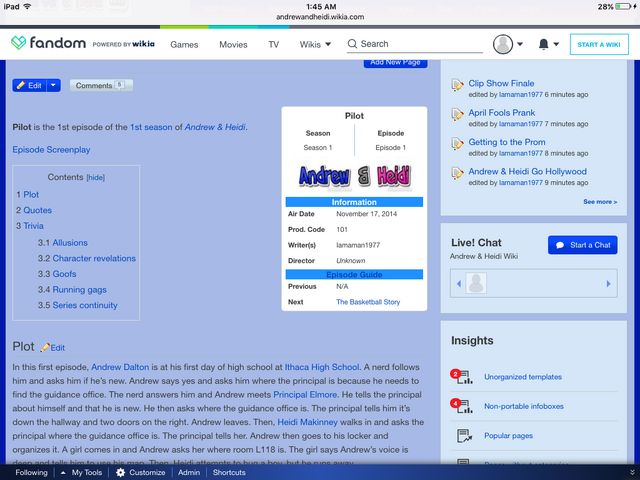The height and width of the screenshot is (480, 640).
Task: Open the Getting to the Prom link
Action: [507, 142]
